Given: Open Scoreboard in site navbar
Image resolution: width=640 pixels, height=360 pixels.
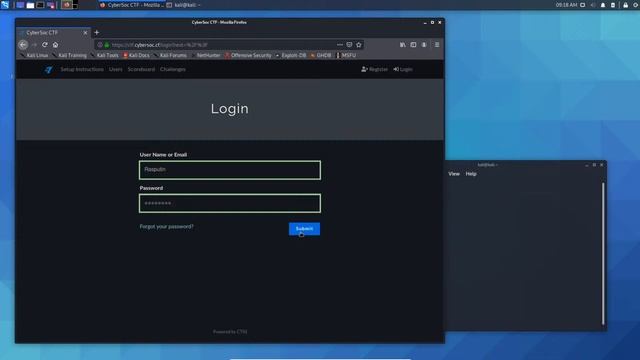Looking at the screenshot, I should (141, 69).
